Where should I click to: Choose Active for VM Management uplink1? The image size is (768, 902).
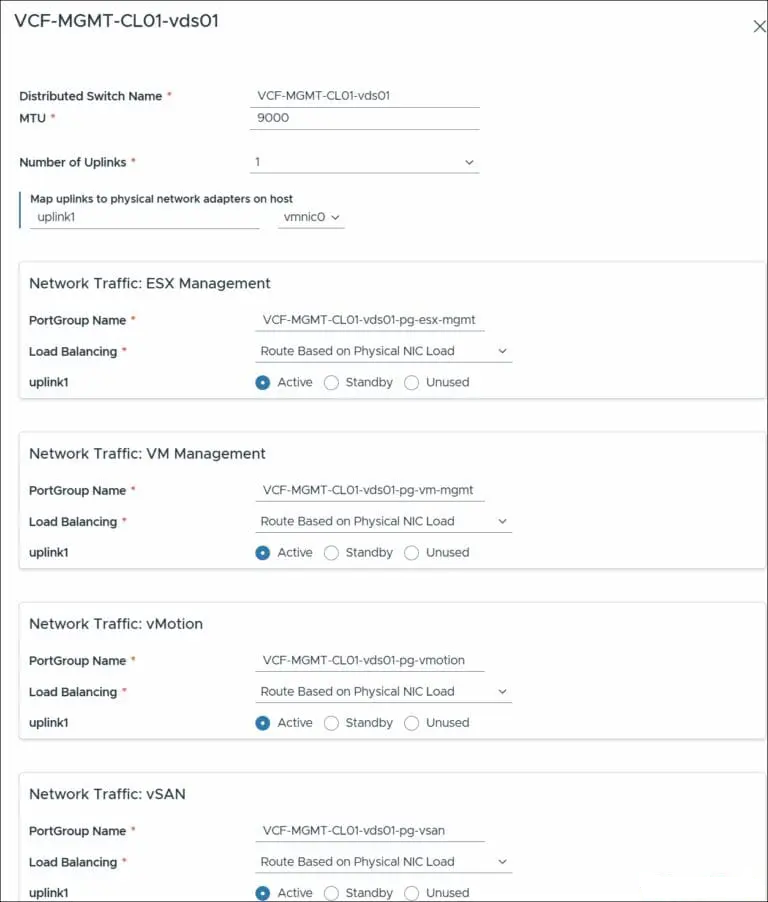tap(263, 552)
